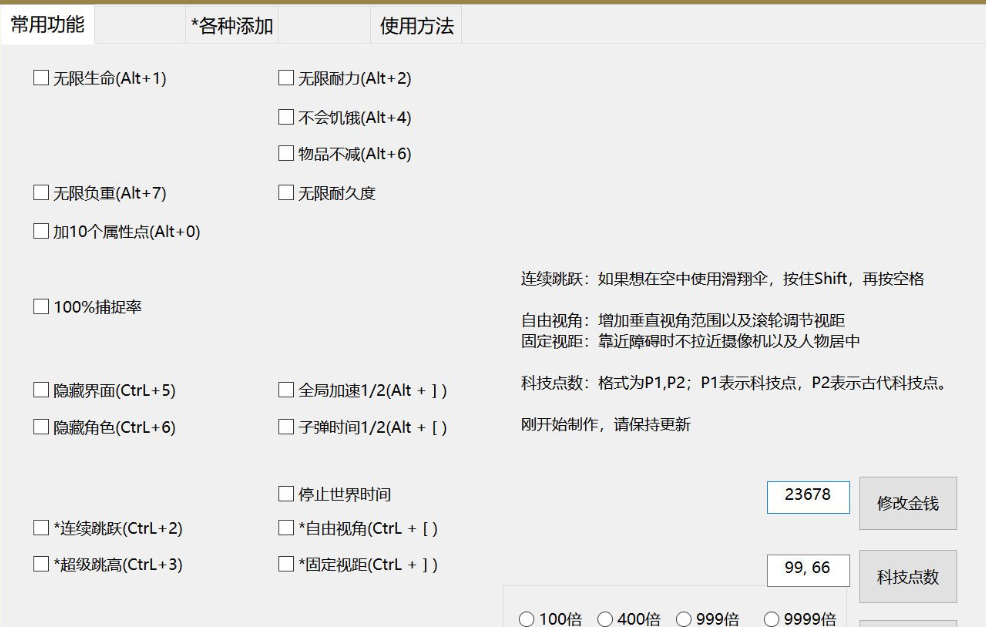Open the *各种添加 tab
986x627 pixels.
(231, 26)
